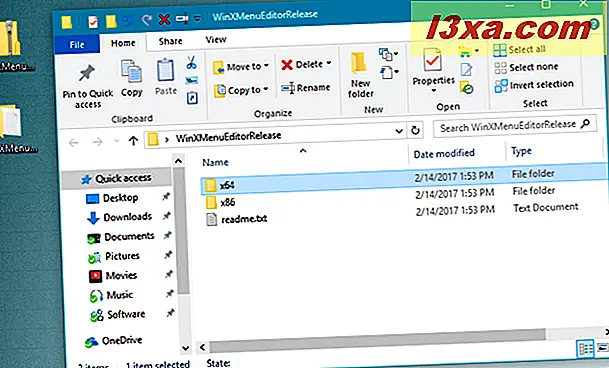The height and width of the screenshot is (368, 609).
Task: Open the x64 folder icon
Action: [210, 185]
